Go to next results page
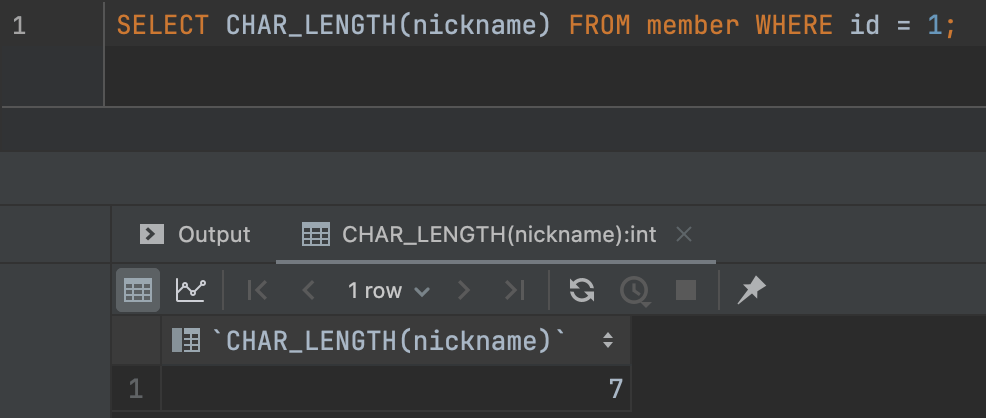Screen dimensions: 986x418 tap(463, 290)
